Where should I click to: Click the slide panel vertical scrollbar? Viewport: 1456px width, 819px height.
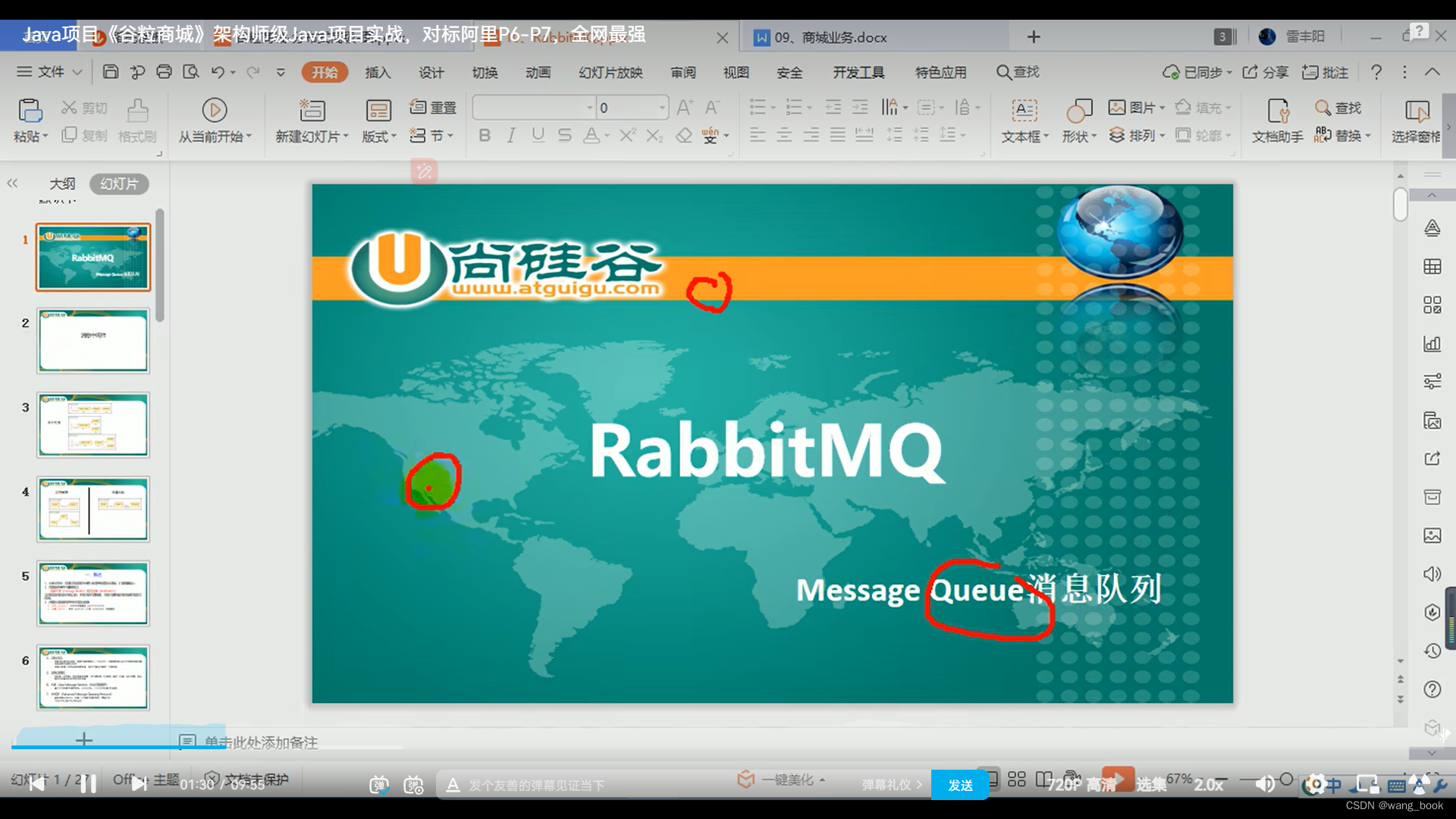(159, 265)
